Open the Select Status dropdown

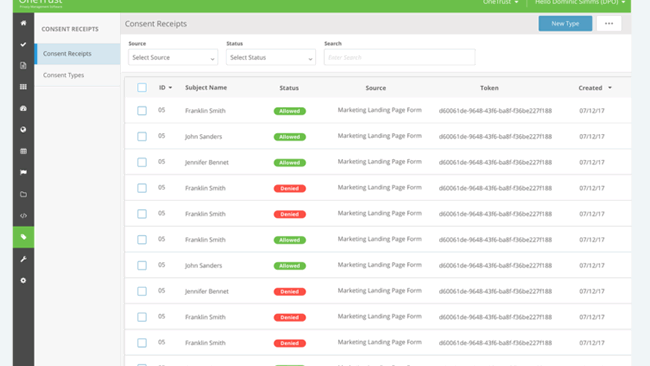click(x=271, y=57)
